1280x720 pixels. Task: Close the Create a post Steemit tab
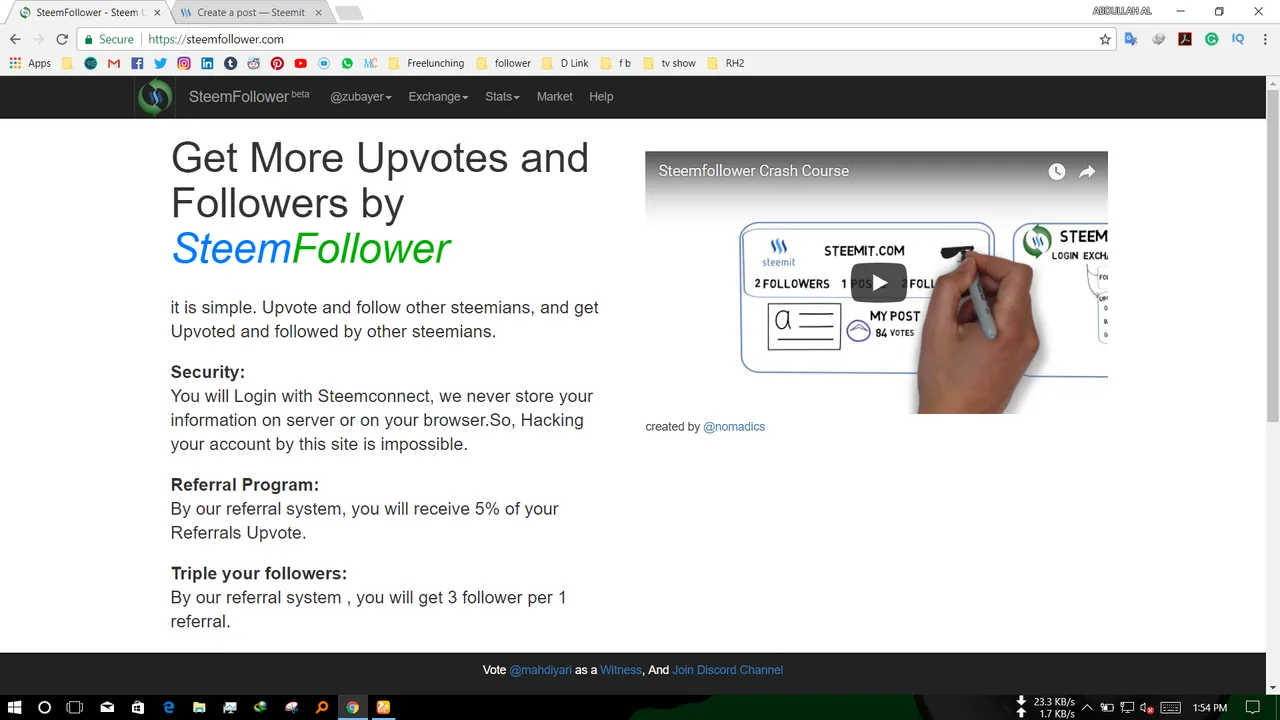tap(319, 13)
